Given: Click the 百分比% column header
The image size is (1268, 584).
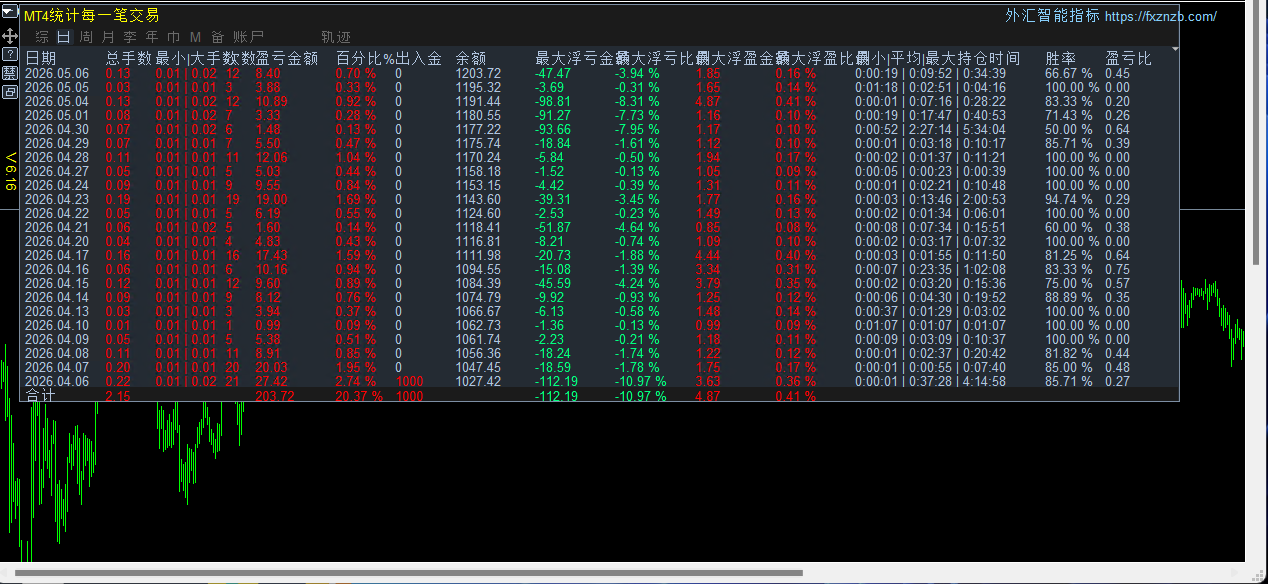Looking at the screenshot, I should click(x=365, y=58).
